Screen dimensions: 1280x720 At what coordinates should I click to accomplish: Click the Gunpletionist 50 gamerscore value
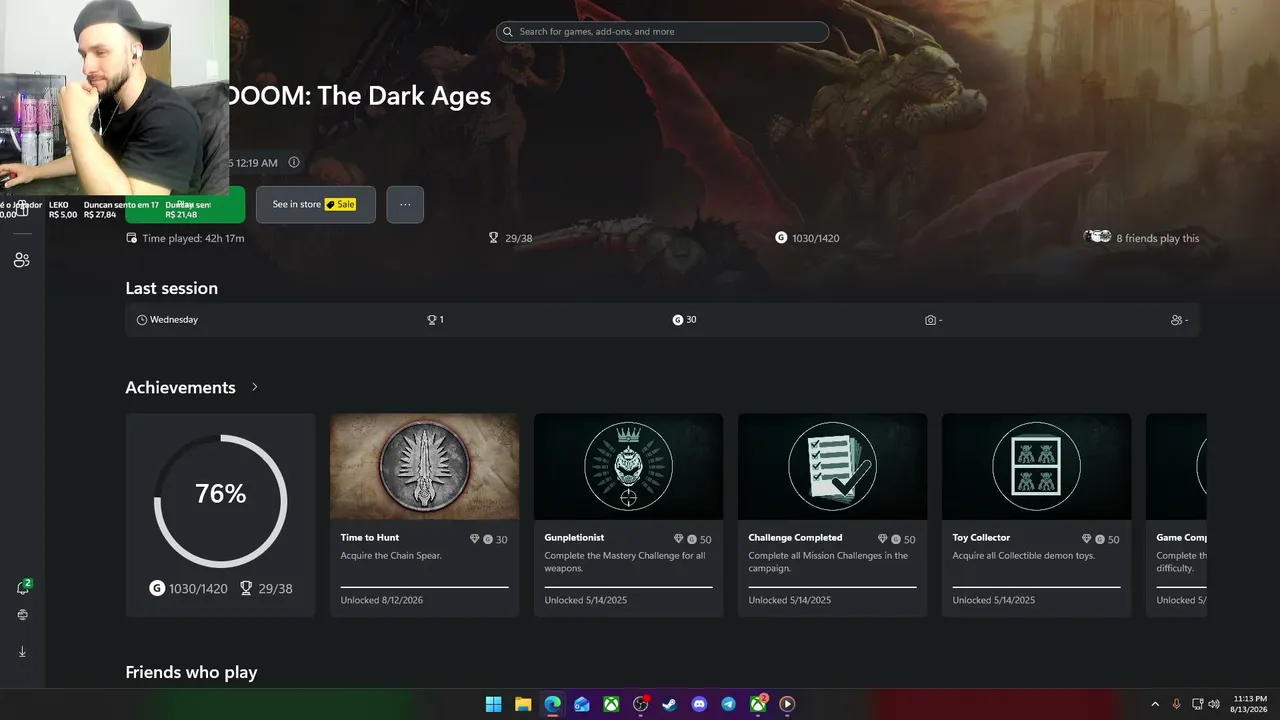pyautogui.click(x=706, y=539)
